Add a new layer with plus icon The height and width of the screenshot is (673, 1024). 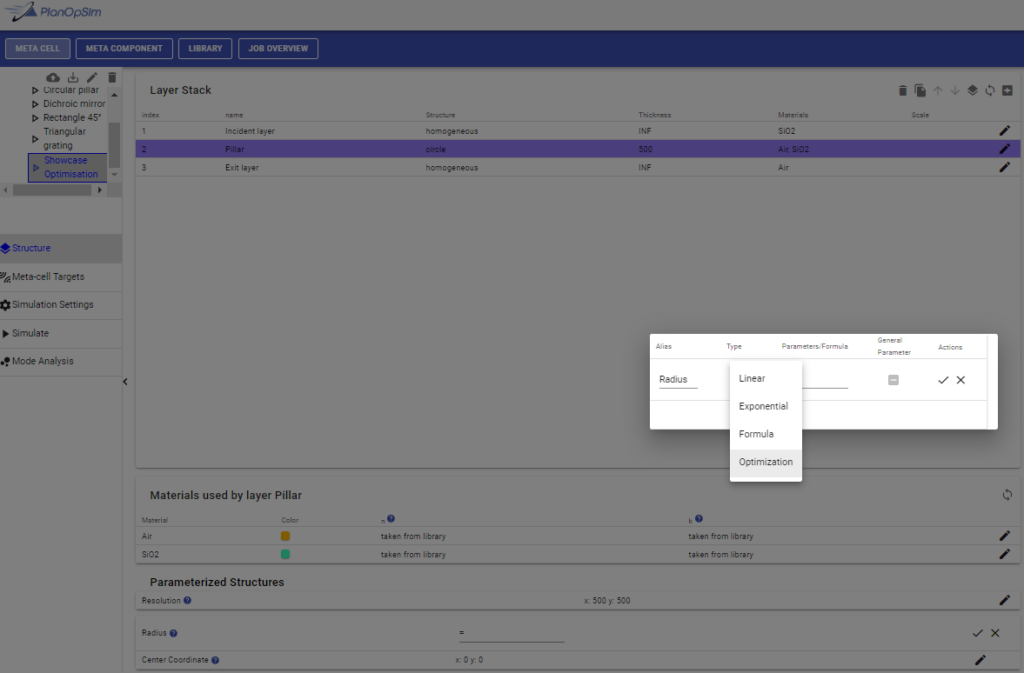point(1006,91)
